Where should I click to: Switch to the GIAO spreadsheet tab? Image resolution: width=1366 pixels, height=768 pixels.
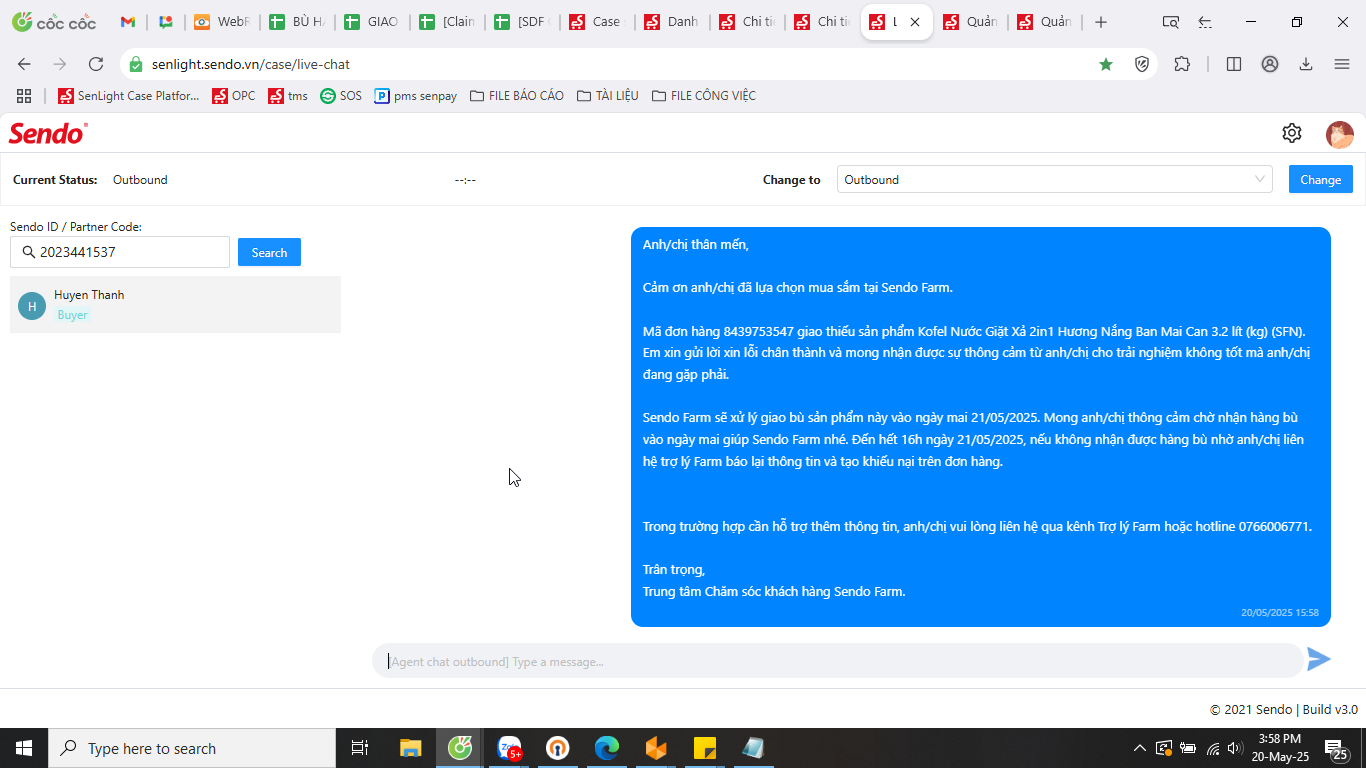372,22
